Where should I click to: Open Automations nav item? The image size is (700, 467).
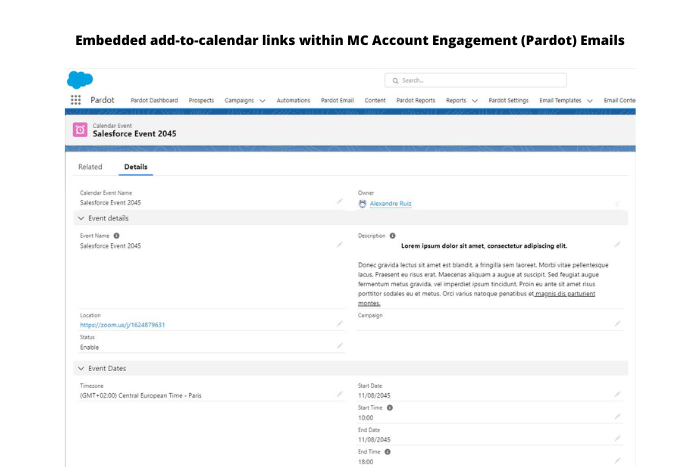[x=293, y=100]
